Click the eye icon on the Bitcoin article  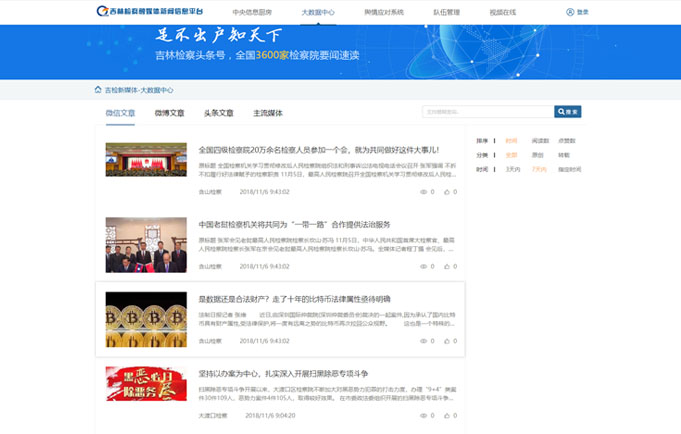pos(422,341)
